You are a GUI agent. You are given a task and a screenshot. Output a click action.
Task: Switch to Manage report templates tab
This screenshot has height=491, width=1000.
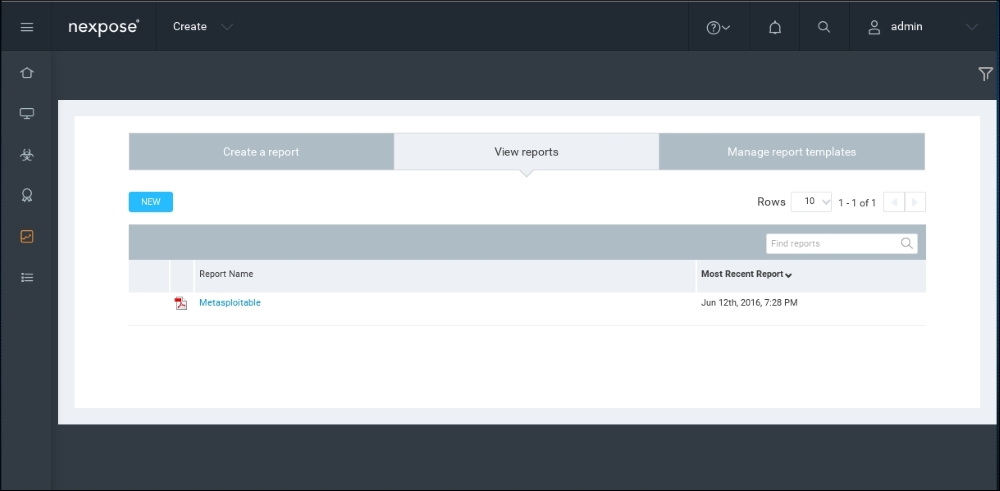(791, 152)
